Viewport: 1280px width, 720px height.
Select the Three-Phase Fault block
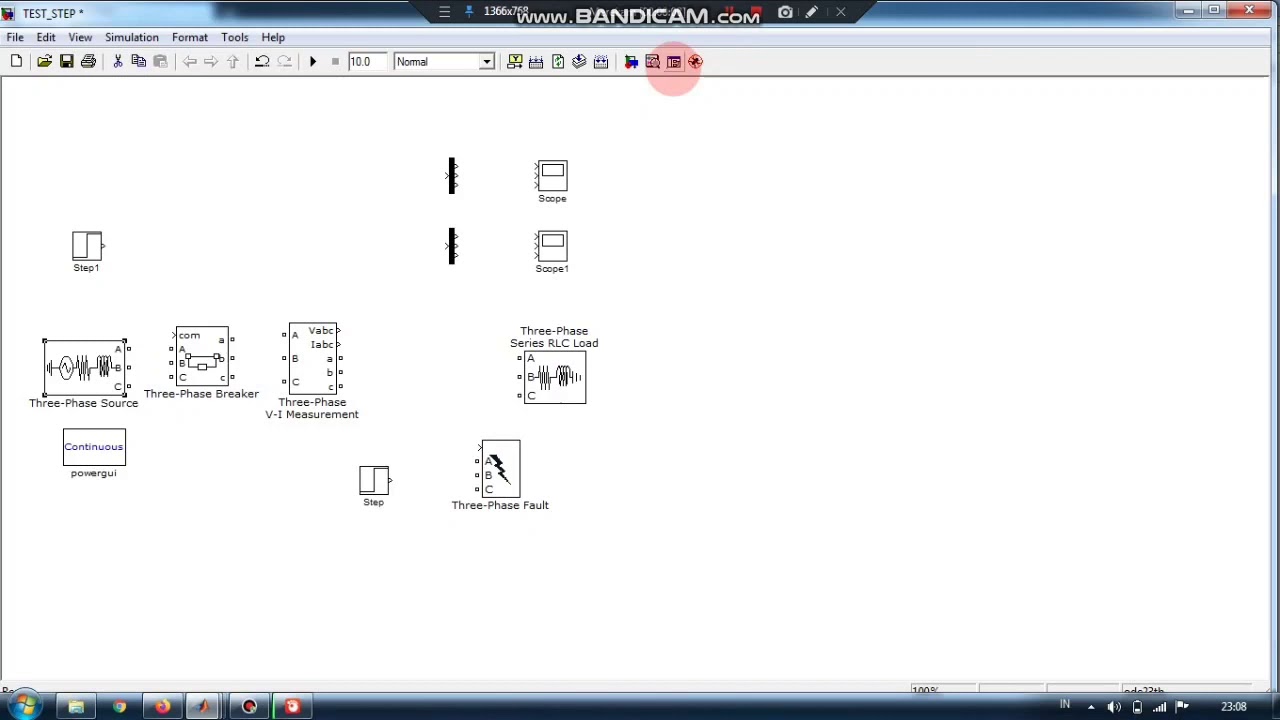point(500,468)
